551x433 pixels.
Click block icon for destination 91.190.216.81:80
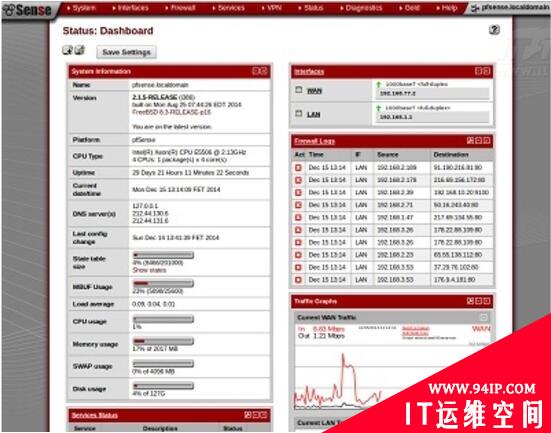click(298, 168)
